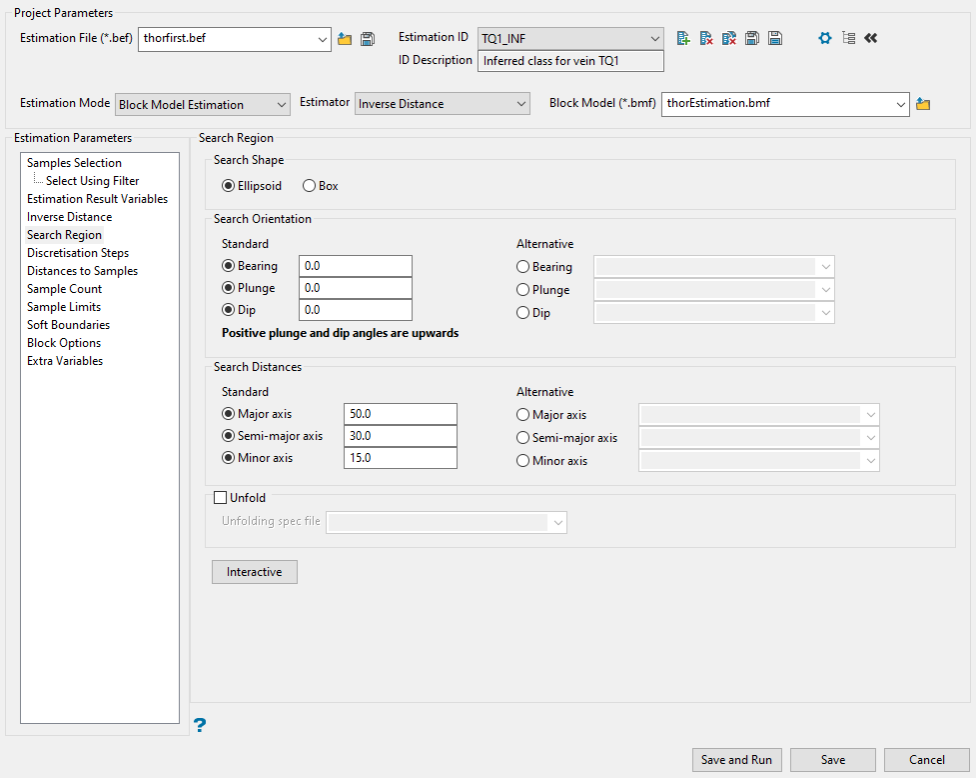The width and height of the screenshot is (976, 778).
Task: Click the Interactive button
Action: [x=254, y=572]
